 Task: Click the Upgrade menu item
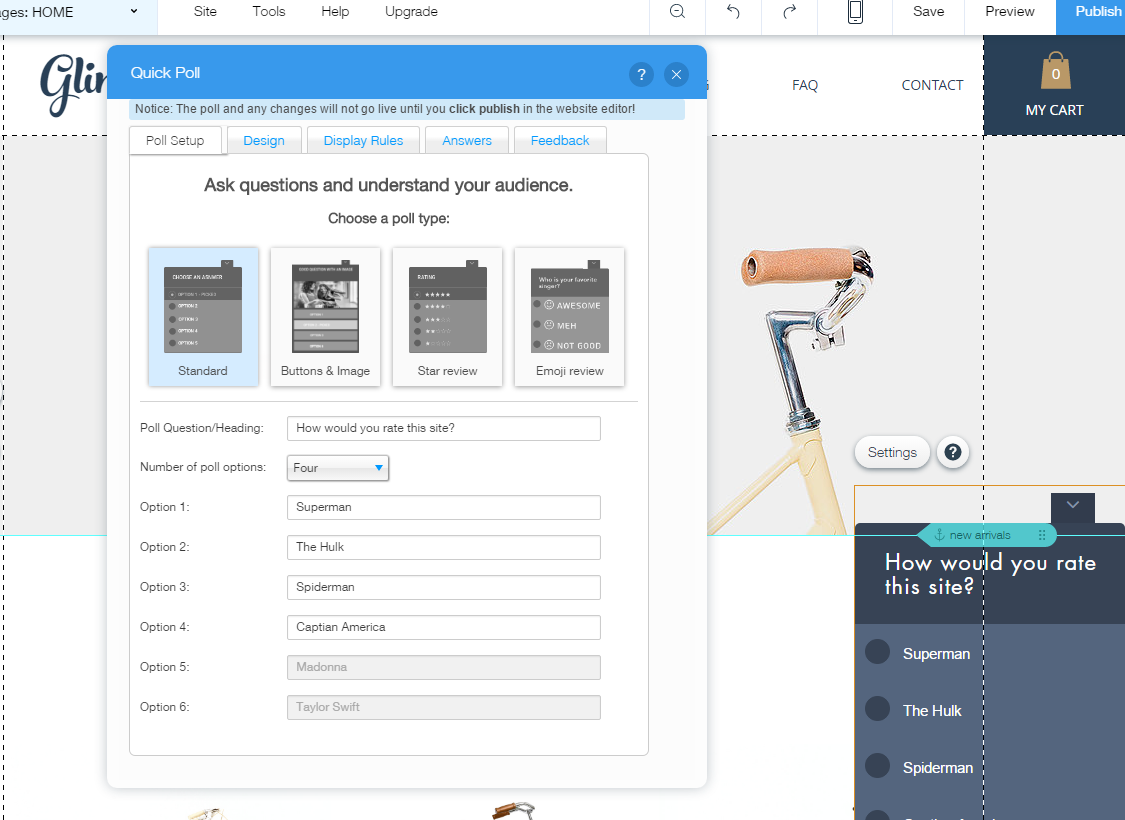point(411,11)
